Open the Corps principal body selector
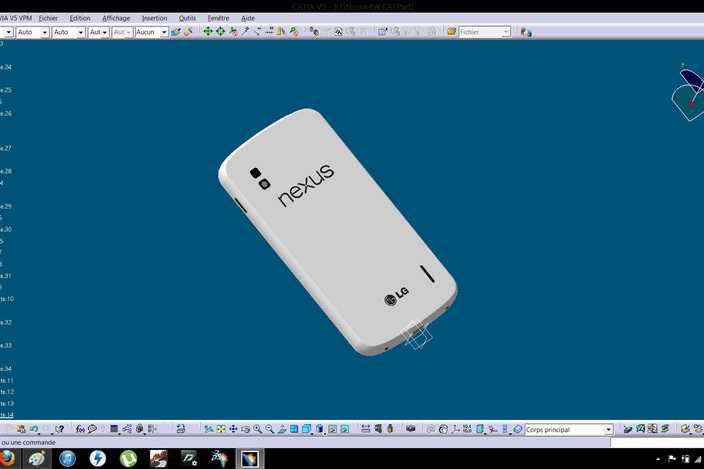The width and height of the screenshot is (704, 469). point(568,430)
